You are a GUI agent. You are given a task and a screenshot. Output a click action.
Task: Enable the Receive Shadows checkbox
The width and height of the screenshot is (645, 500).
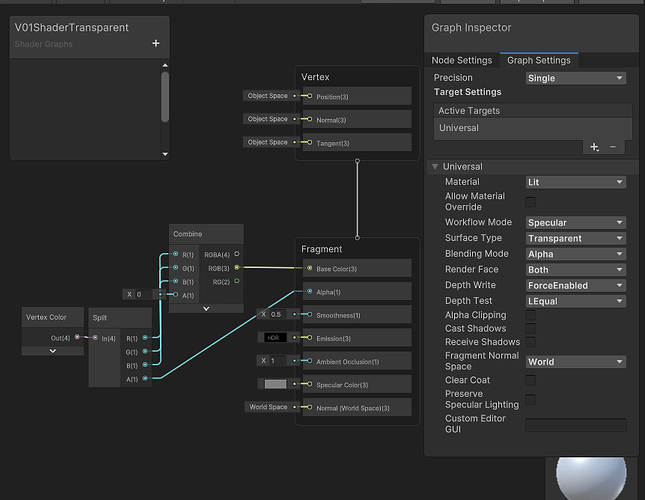pyautogui.click(x=531, y=342)
